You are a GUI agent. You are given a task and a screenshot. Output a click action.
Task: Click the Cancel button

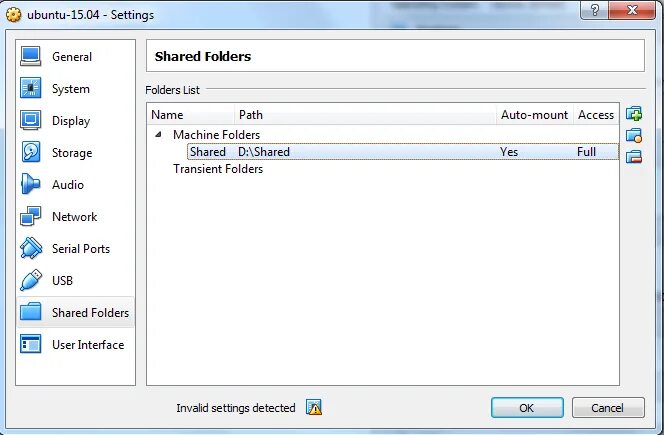(x=608, y=407)
